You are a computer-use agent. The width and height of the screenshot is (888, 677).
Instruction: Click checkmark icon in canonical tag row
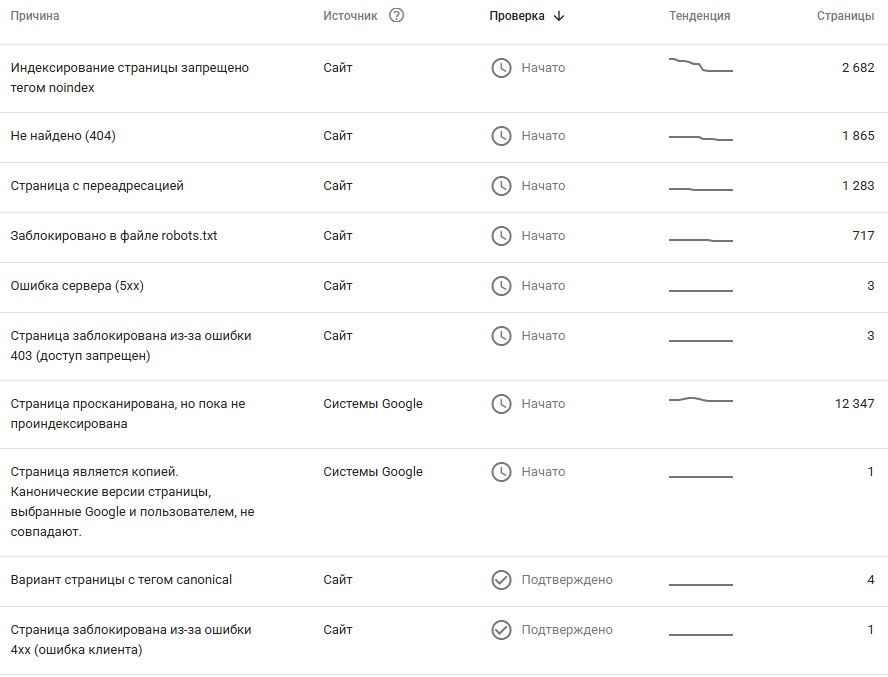point(501,580)
